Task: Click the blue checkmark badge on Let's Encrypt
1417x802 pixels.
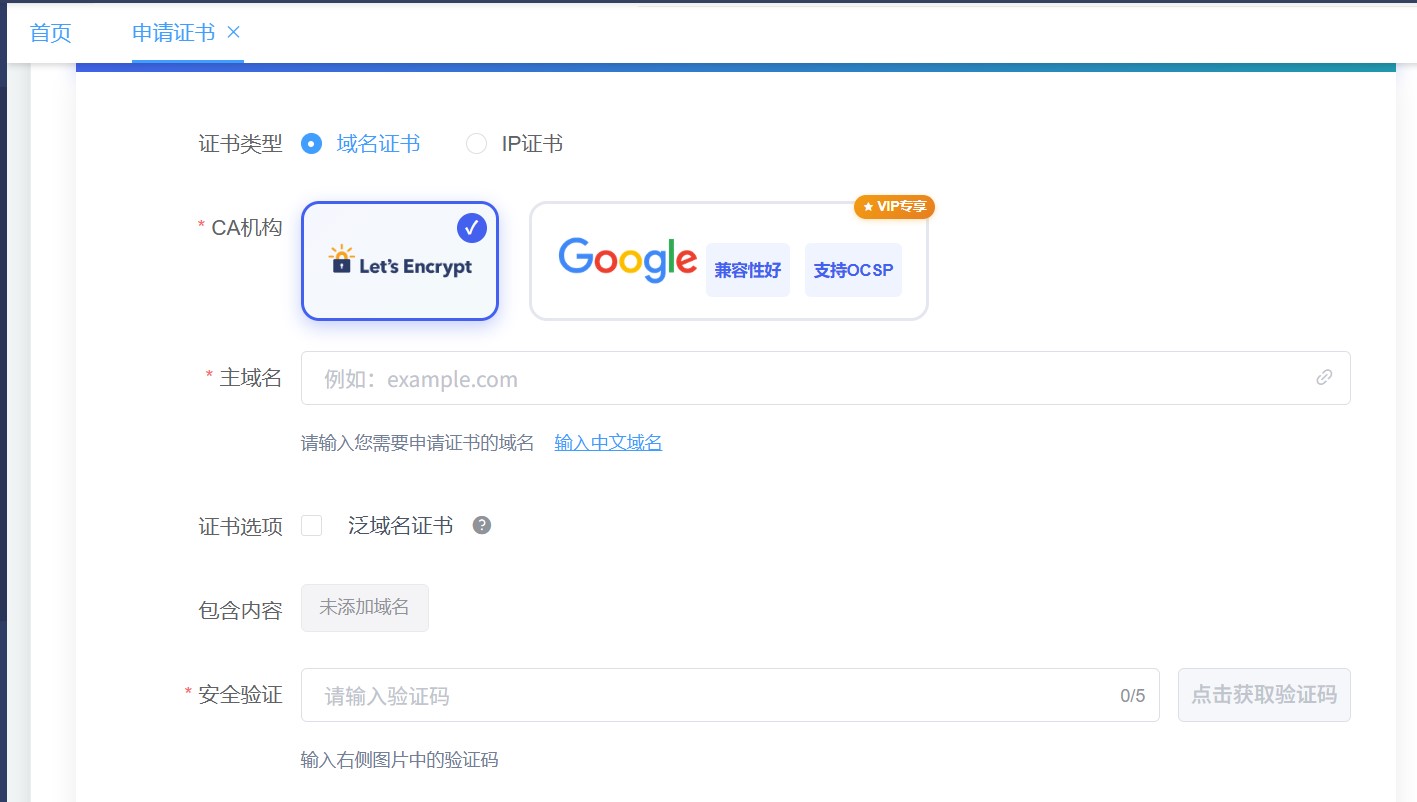Action: [471, 228]
